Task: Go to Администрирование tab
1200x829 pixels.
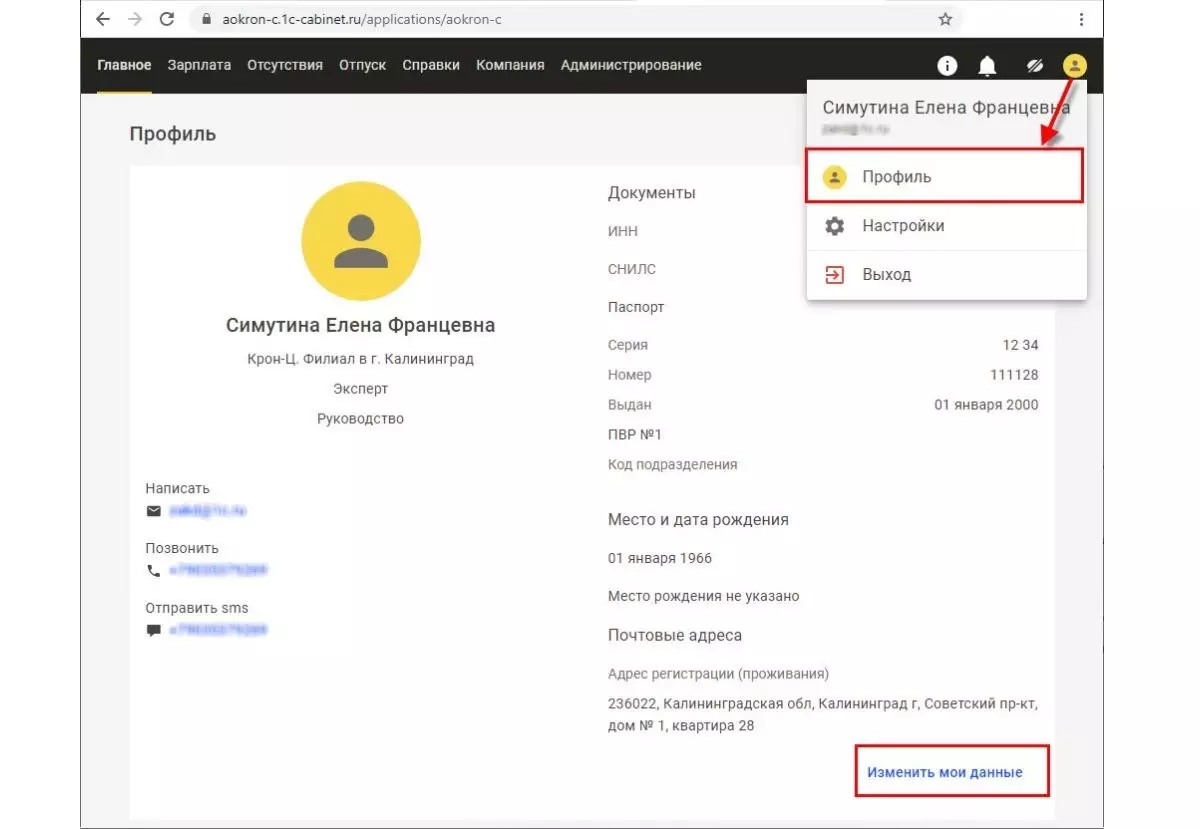Action: tap(630, 65)
